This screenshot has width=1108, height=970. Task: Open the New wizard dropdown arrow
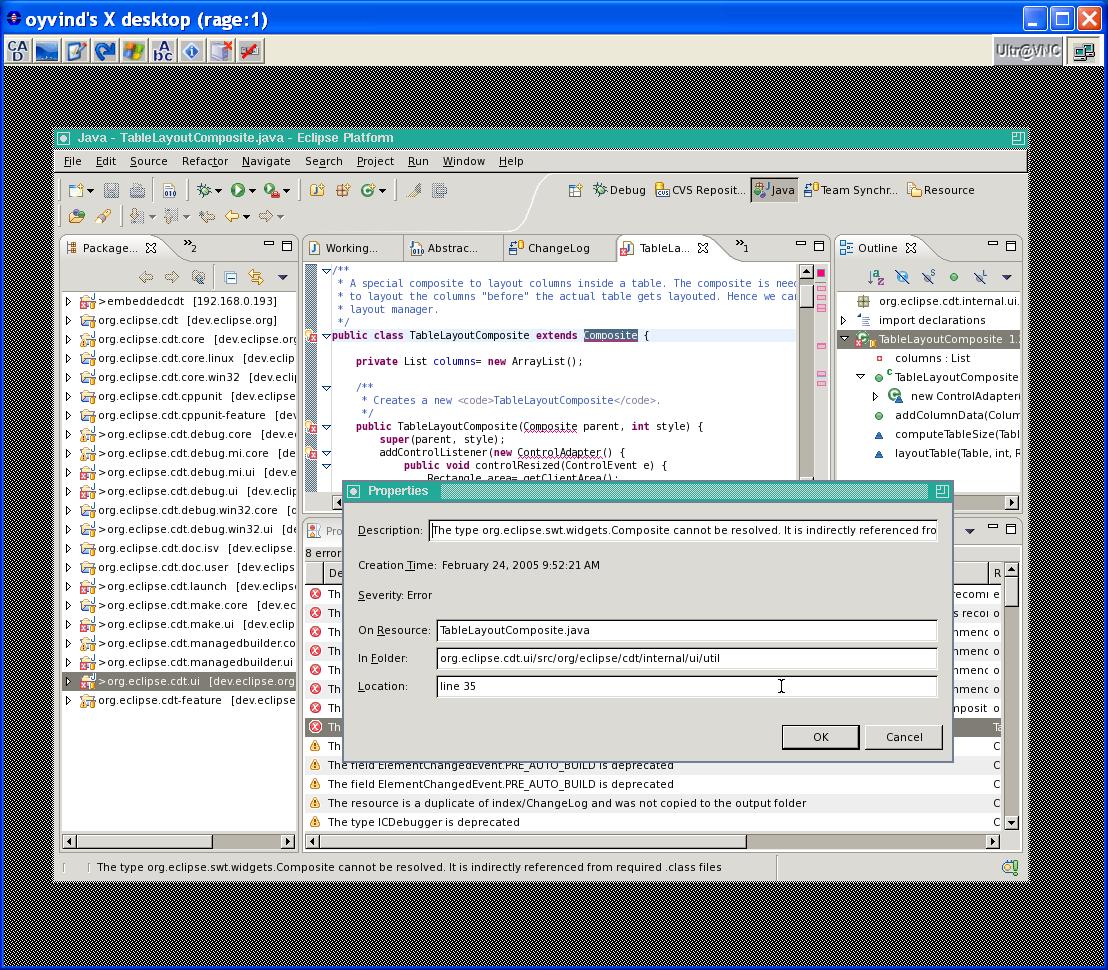click(x=90, y=191)
